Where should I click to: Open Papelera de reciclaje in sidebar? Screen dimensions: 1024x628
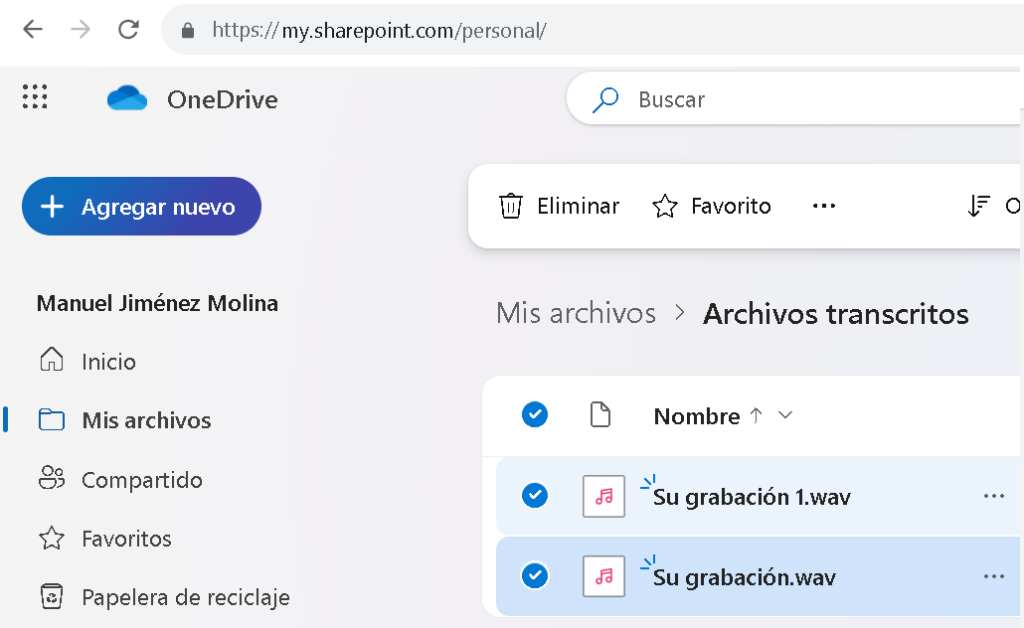tap(164, 597)
